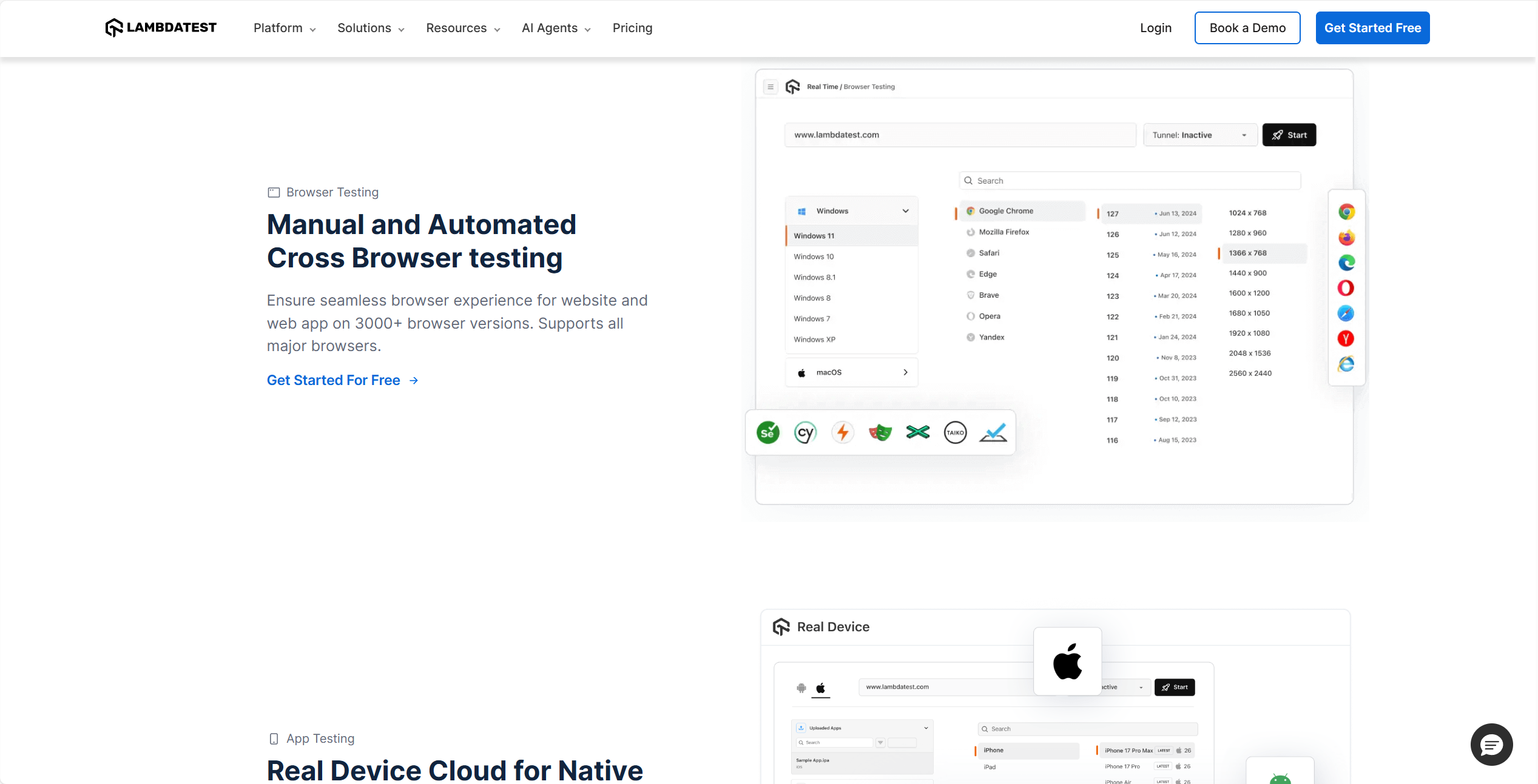Click Book a Demo button
The width and height of the screenshot is (1538, 784).
tap(1247, 28)
